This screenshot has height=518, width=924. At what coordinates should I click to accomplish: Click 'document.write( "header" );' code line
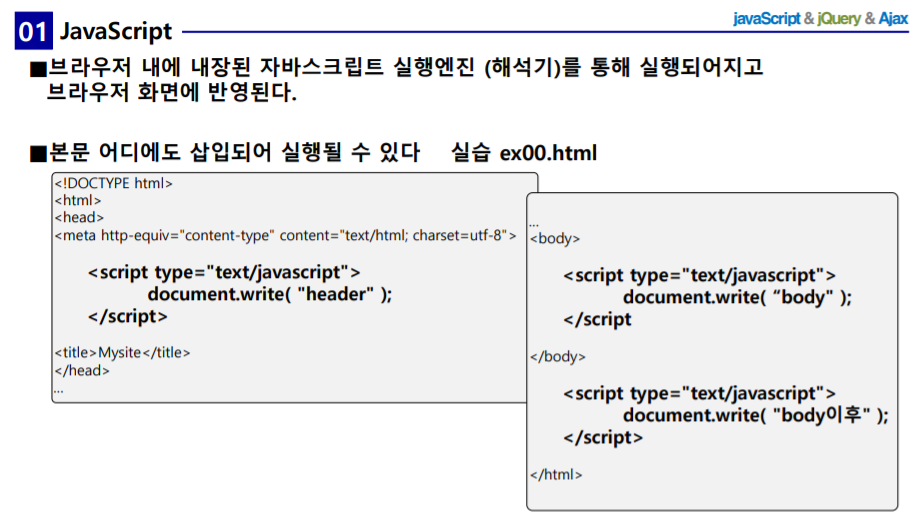point(270,293)
